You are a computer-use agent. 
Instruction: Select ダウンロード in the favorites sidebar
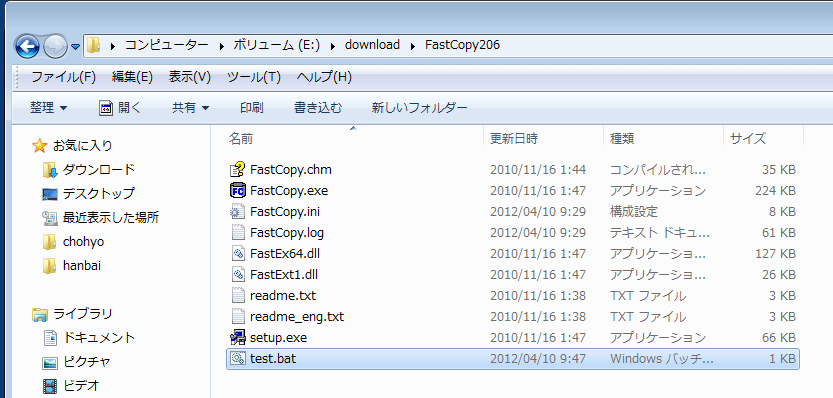click(89, 170)
